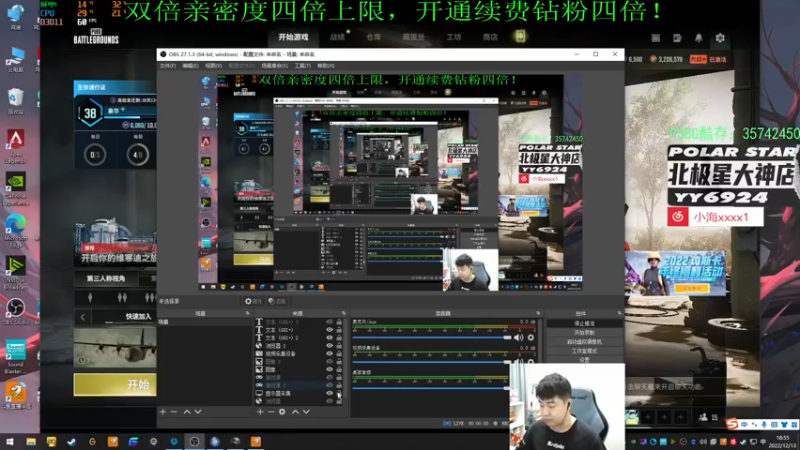Screen dimensions: 800x450
Task: Switch to PUBG 商店 tab
Action: tap(490, 37)
